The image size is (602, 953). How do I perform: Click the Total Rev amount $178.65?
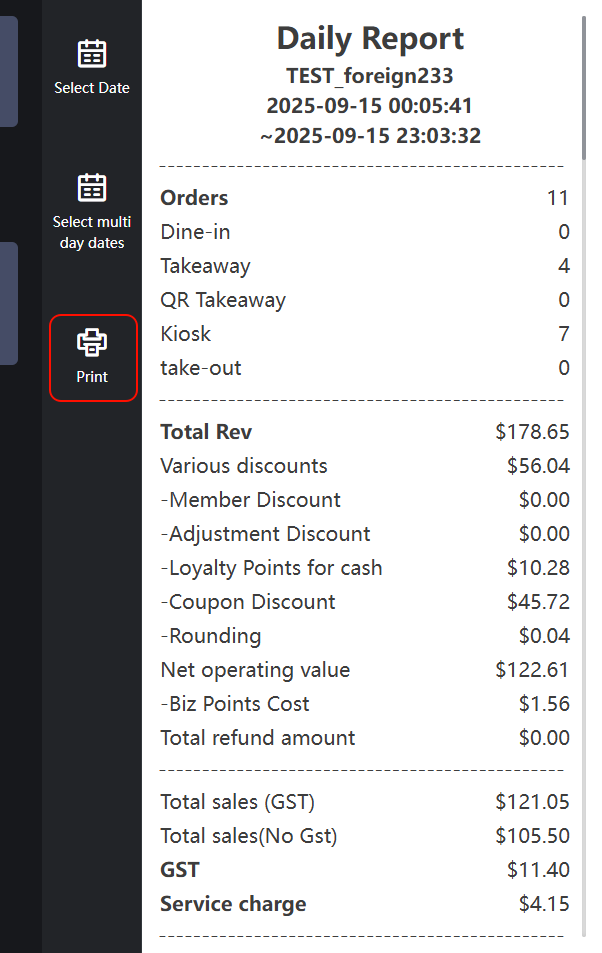532,432
